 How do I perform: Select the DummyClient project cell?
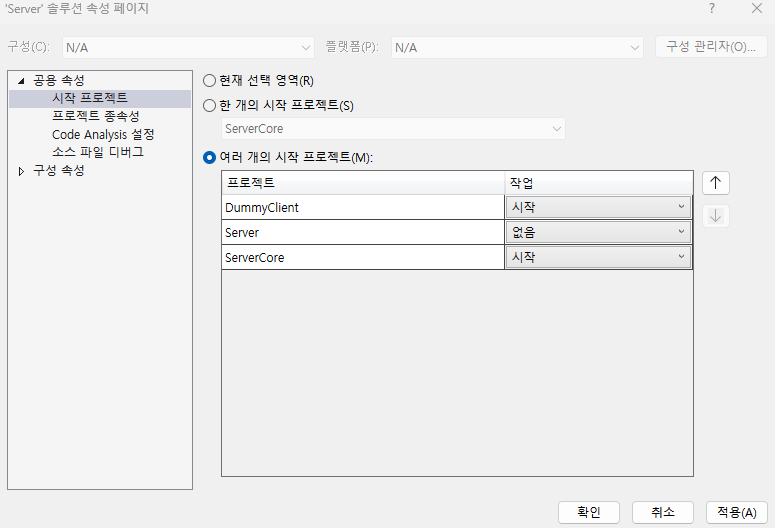click(x=363, y=207)
